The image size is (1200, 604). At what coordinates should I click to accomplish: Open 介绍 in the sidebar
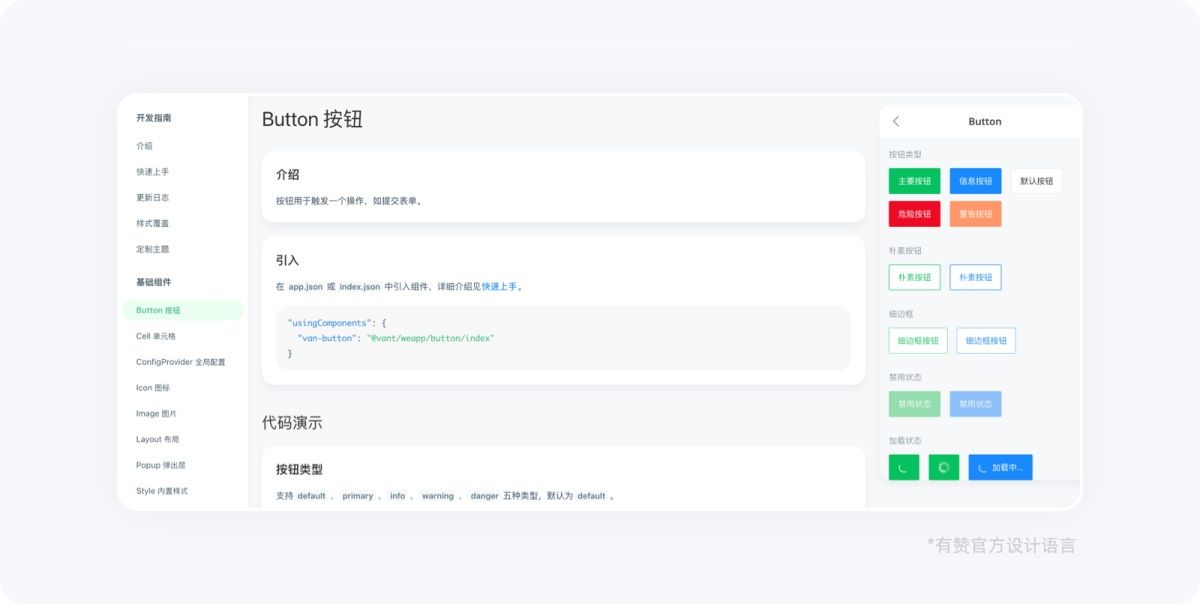145,146
